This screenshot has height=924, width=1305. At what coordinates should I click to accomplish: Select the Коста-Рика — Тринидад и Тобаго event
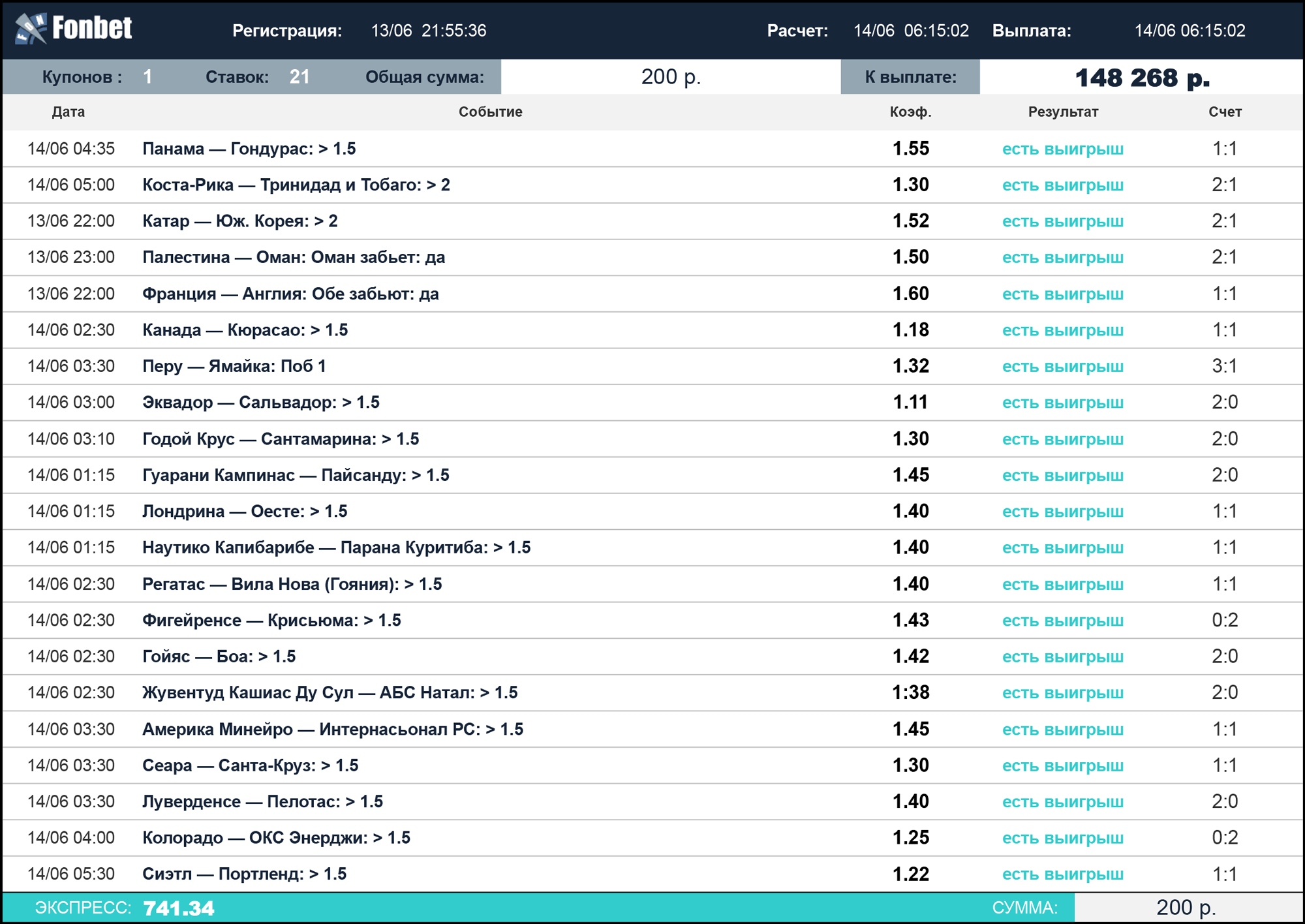[296, 185]
